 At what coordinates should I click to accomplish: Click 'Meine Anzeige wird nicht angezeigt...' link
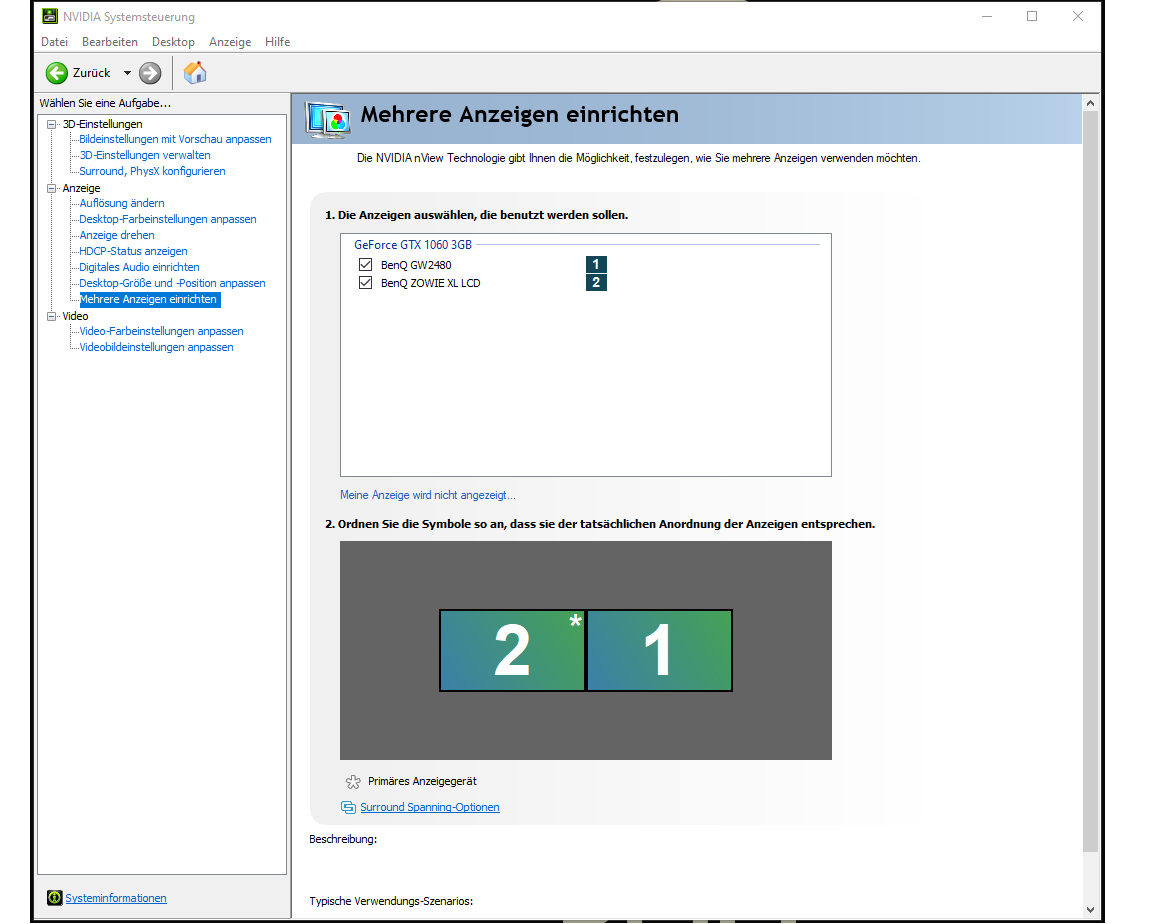428,495
